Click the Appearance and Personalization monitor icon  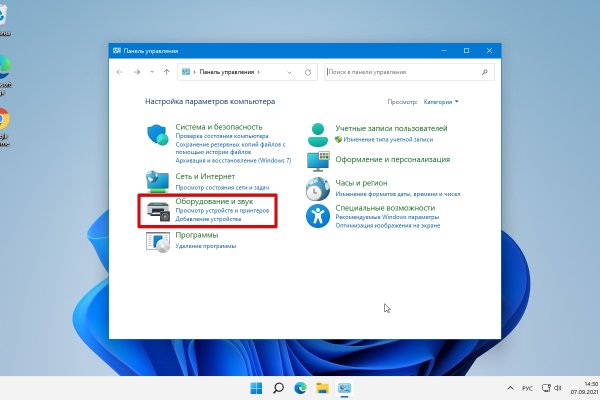tap(318, 160)
